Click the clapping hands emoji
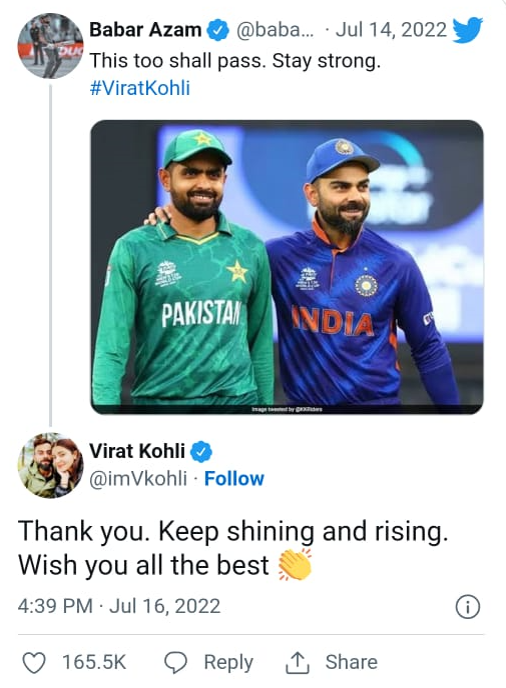This screenshot has height=688, width=506. (295, 565)
